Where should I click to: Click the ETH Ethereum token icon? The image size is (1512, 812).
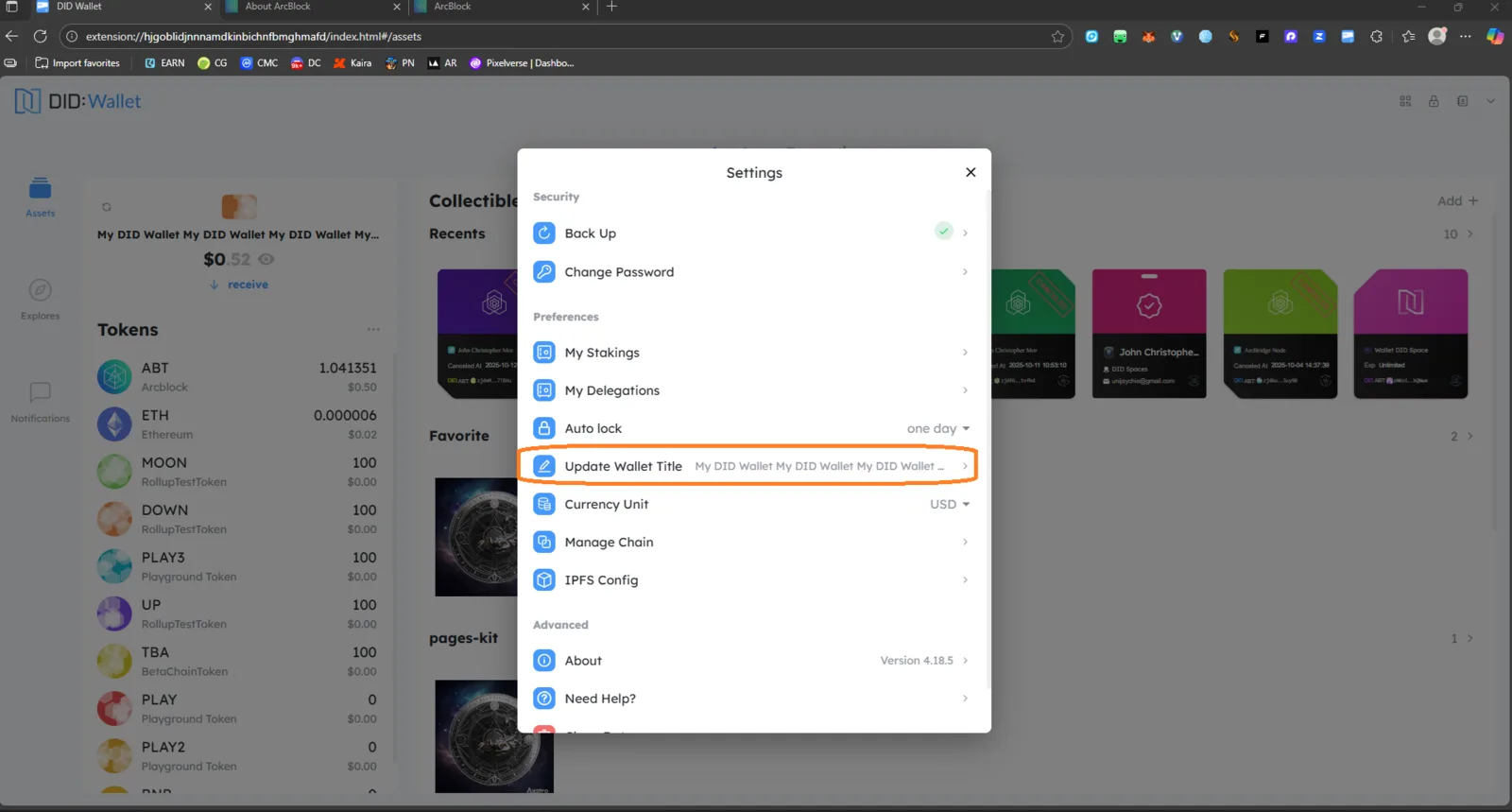(x=114, y=424)
